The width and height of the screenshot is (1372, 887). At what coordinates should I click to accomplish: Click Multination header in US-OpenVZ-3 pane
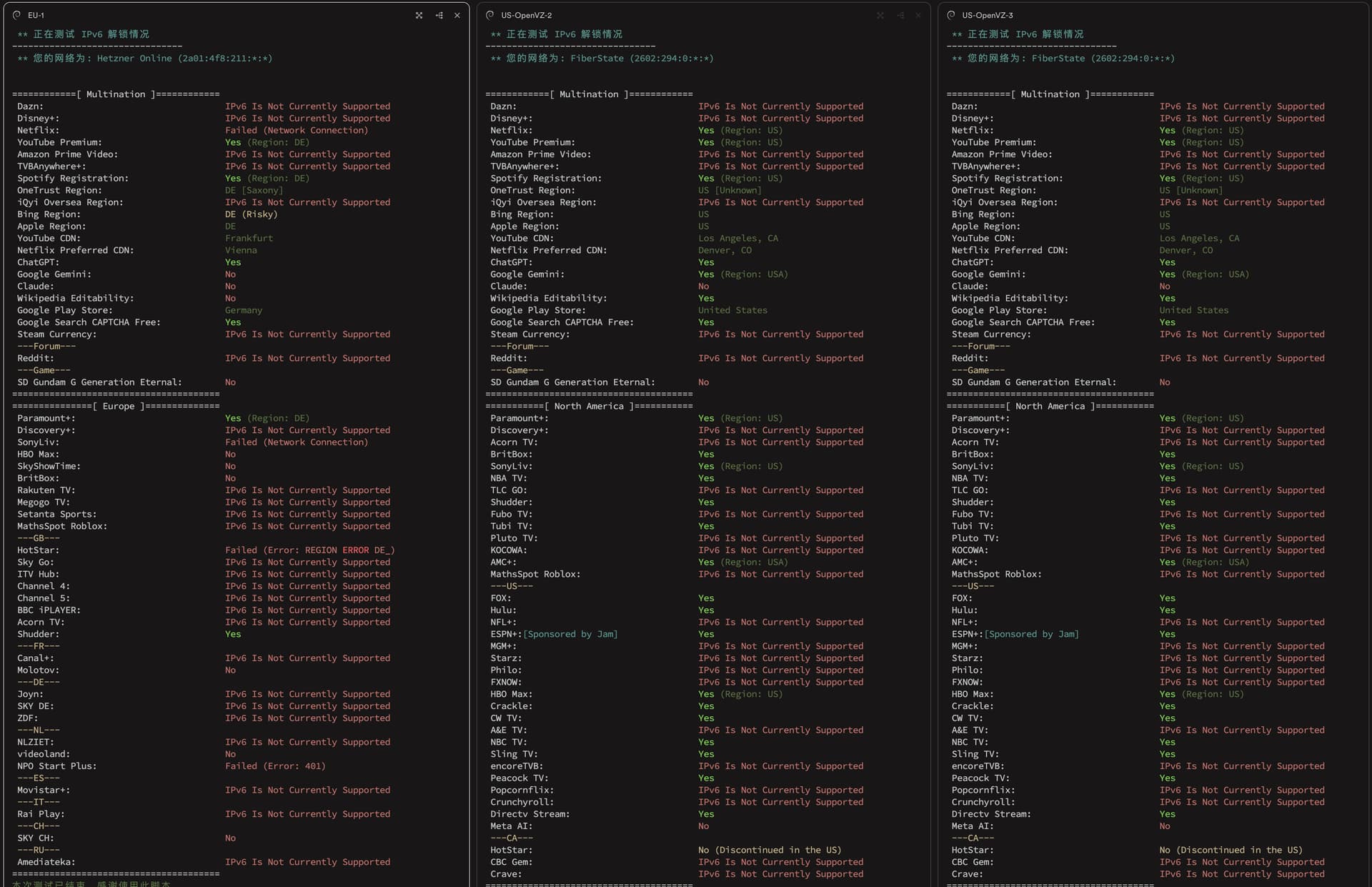1050,94
